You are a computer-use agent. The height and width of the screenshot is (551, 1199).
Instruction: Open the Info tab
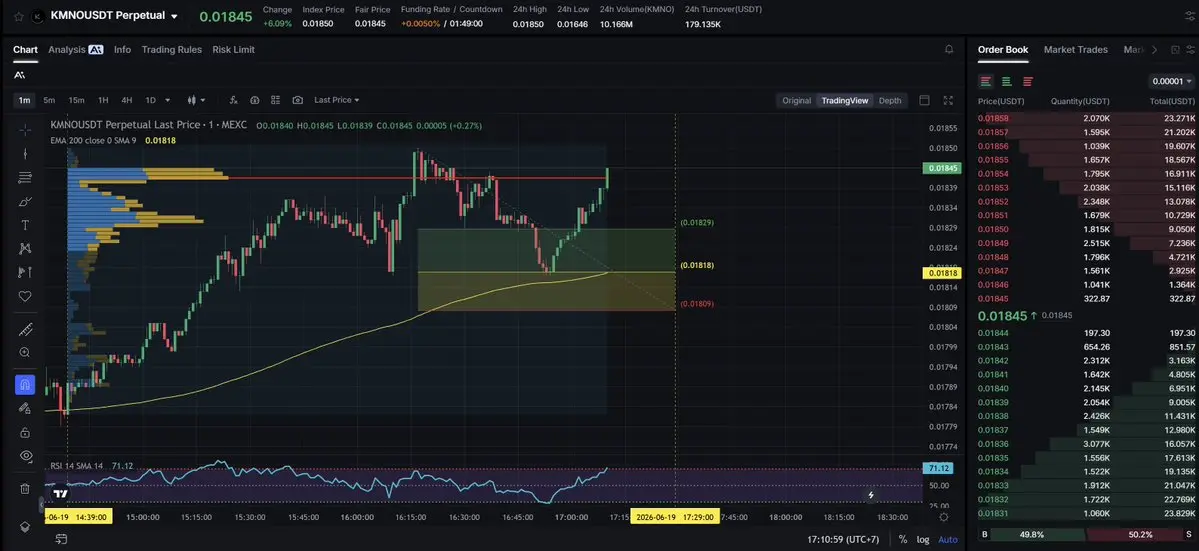pyautogui.click(x=122, y=50)
